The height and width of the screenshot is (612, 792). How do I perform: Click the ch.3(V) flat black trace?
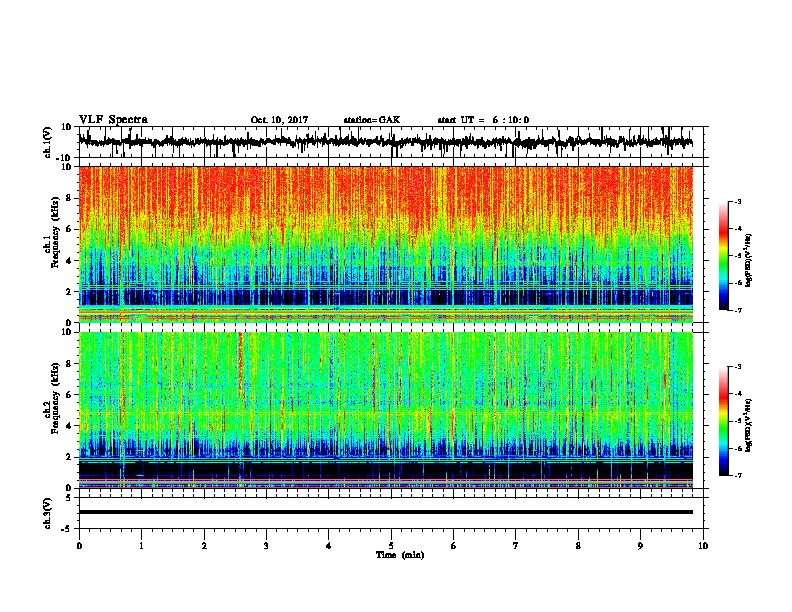pos(385,512)
